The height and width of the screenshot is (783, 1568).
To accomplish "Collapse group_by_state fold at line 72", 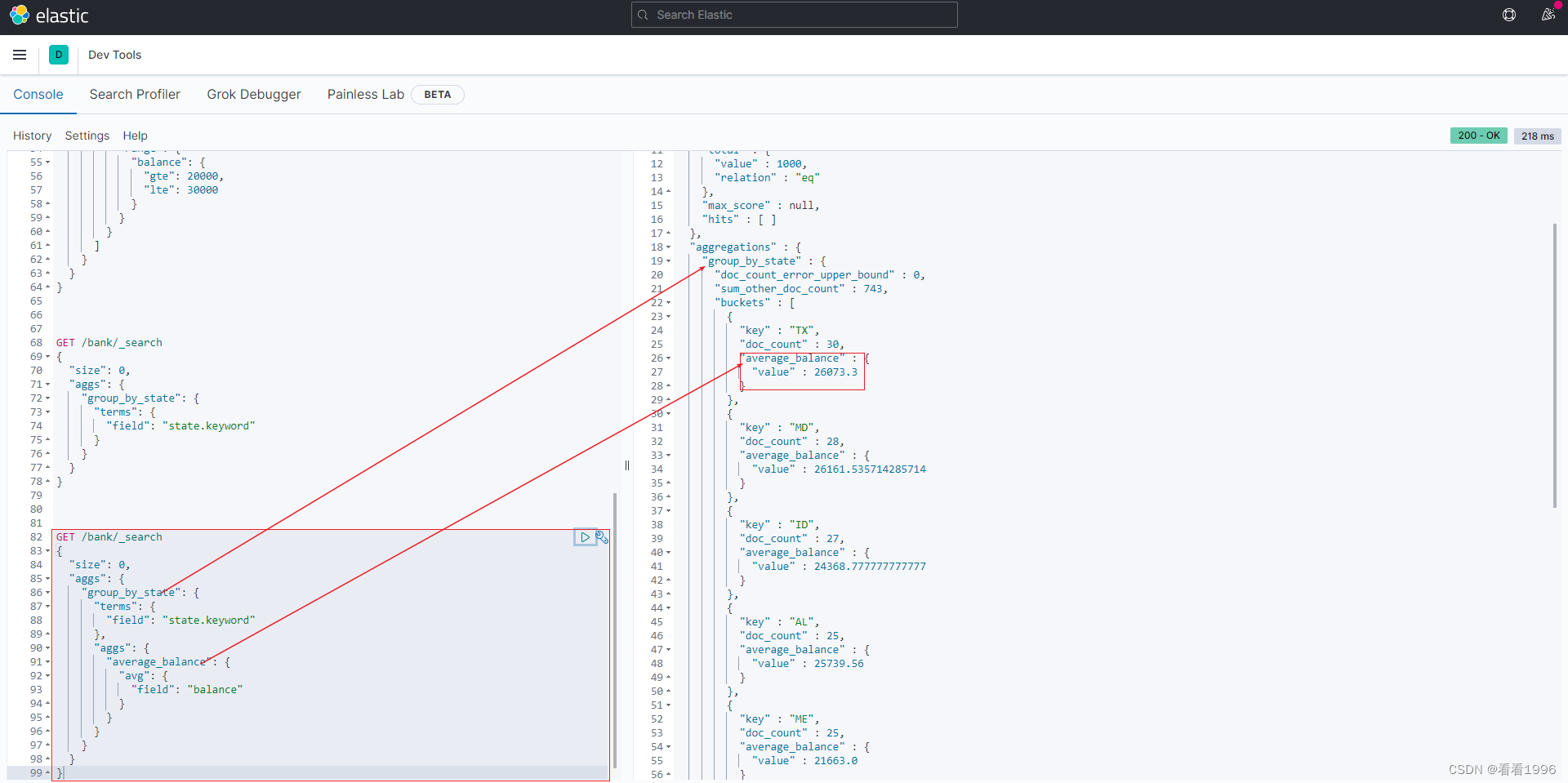I will [x=47, y=398].
